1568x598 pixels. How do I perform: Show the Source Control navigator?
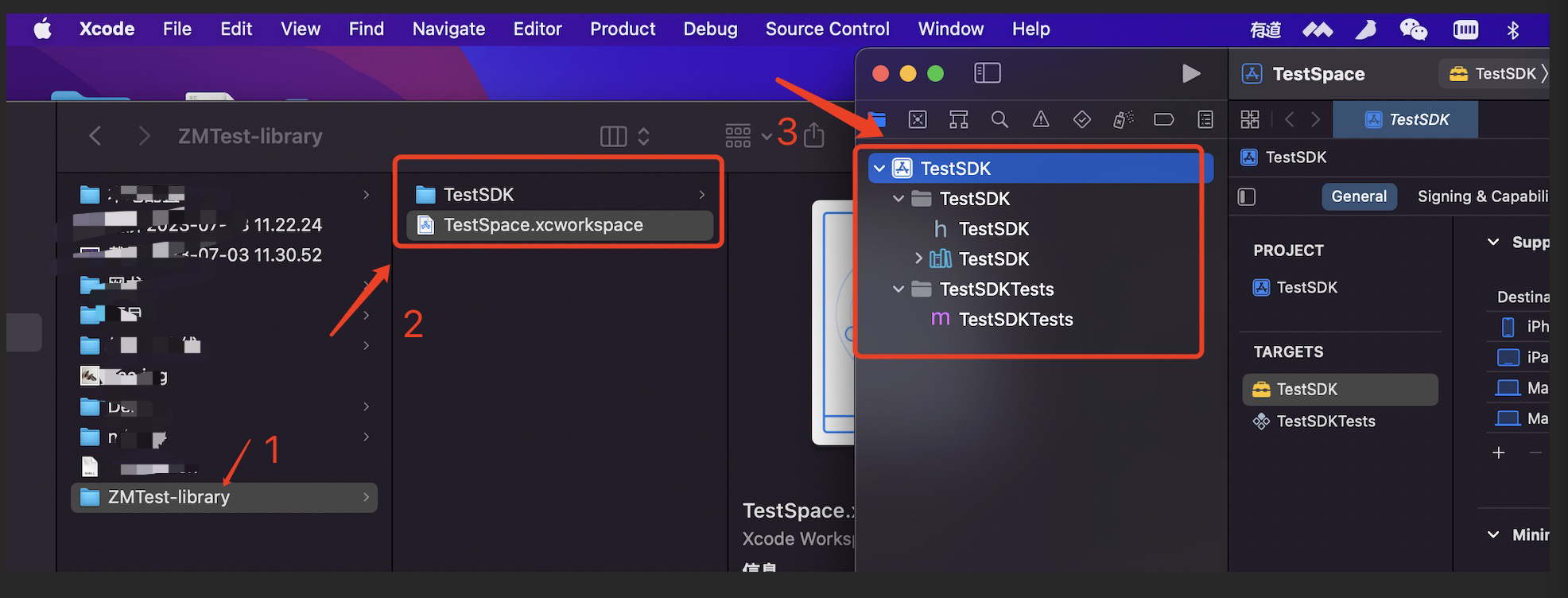point(918,120)
